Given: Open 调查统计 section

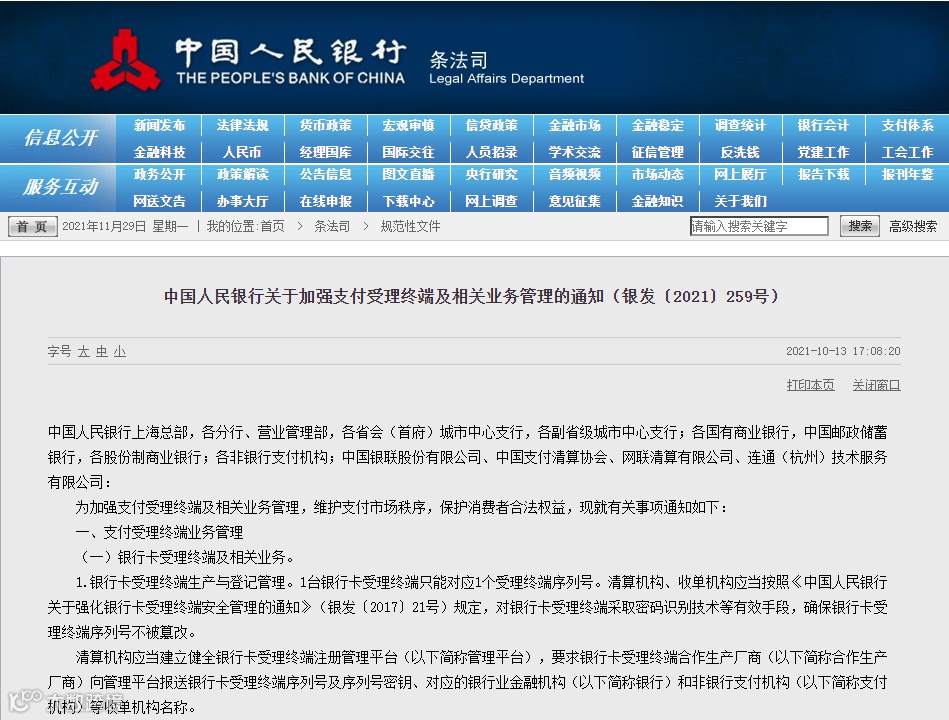Looking at the screenshot, I should tap(740, 125).
